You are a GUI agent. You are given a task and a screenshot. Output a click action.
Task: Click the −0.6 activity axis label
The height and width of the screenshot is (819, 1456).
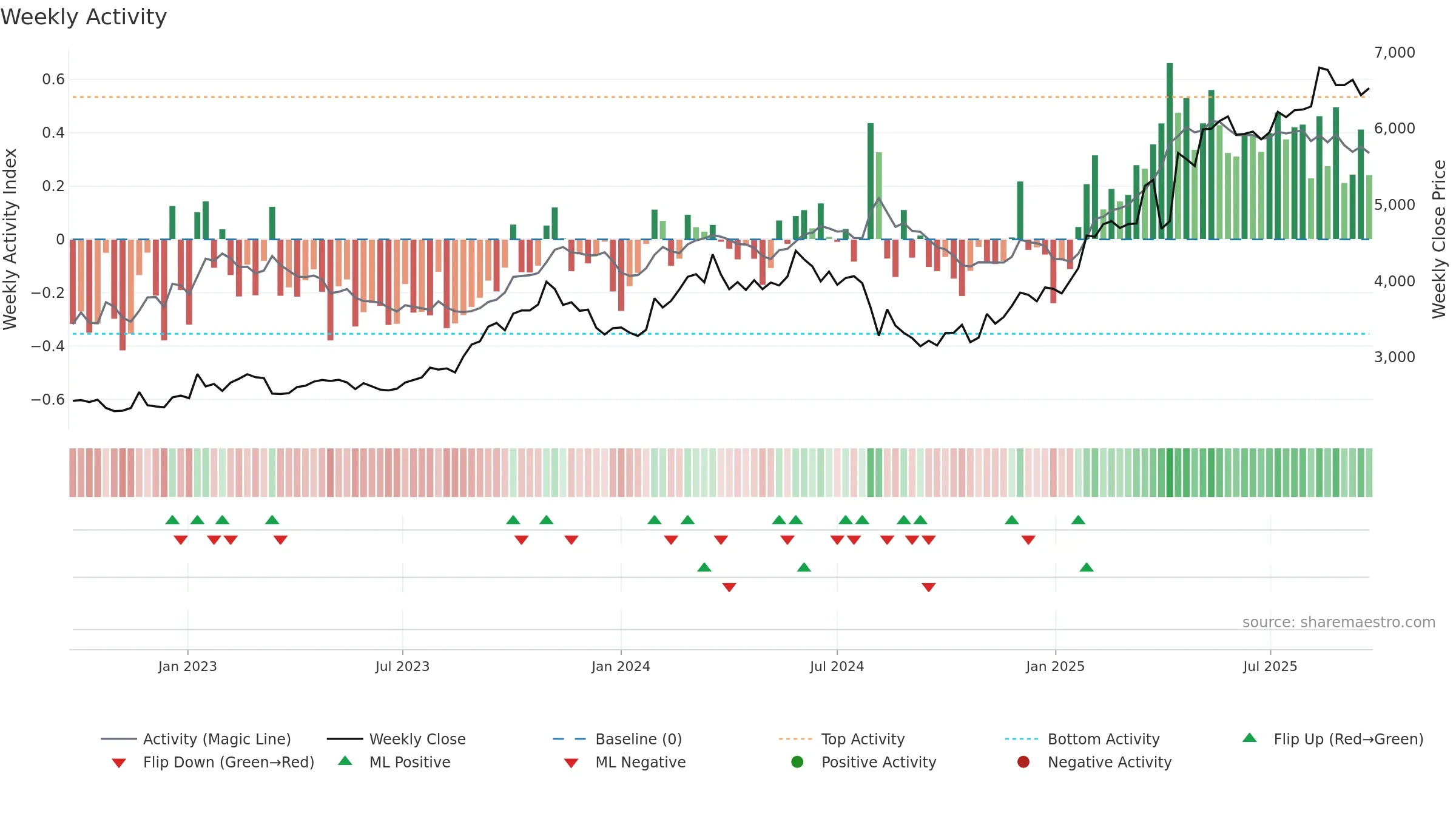pyautogui.click(x=48, y=400)
